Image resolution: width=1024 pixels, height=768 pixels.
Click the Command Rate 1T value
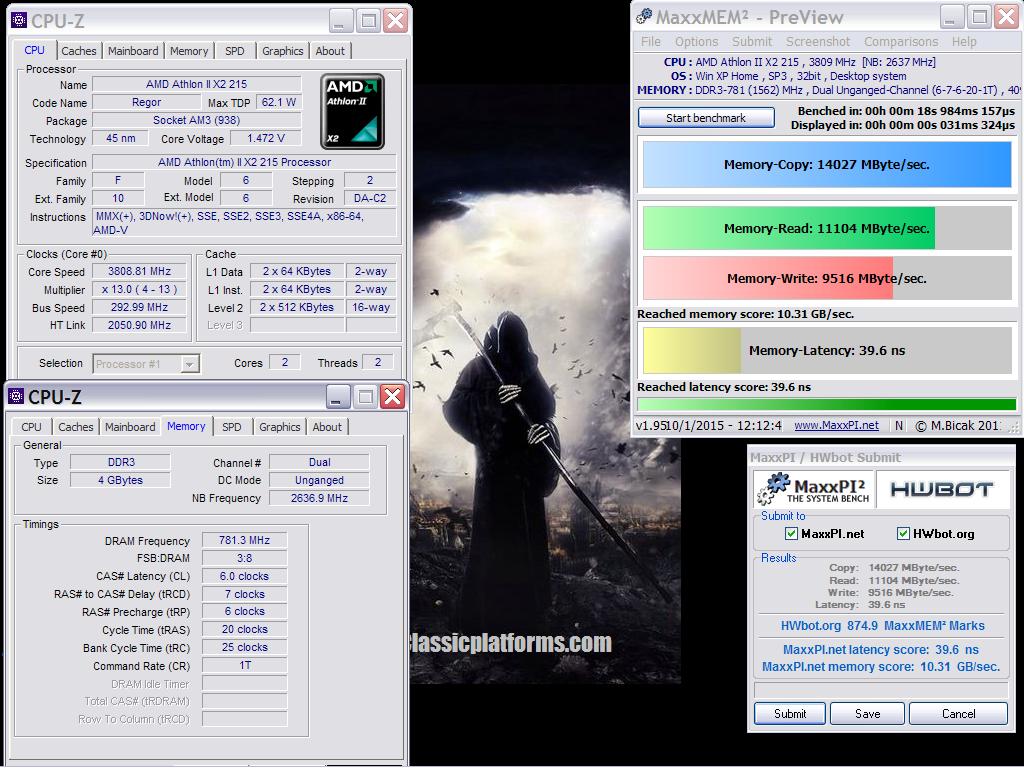244,665
